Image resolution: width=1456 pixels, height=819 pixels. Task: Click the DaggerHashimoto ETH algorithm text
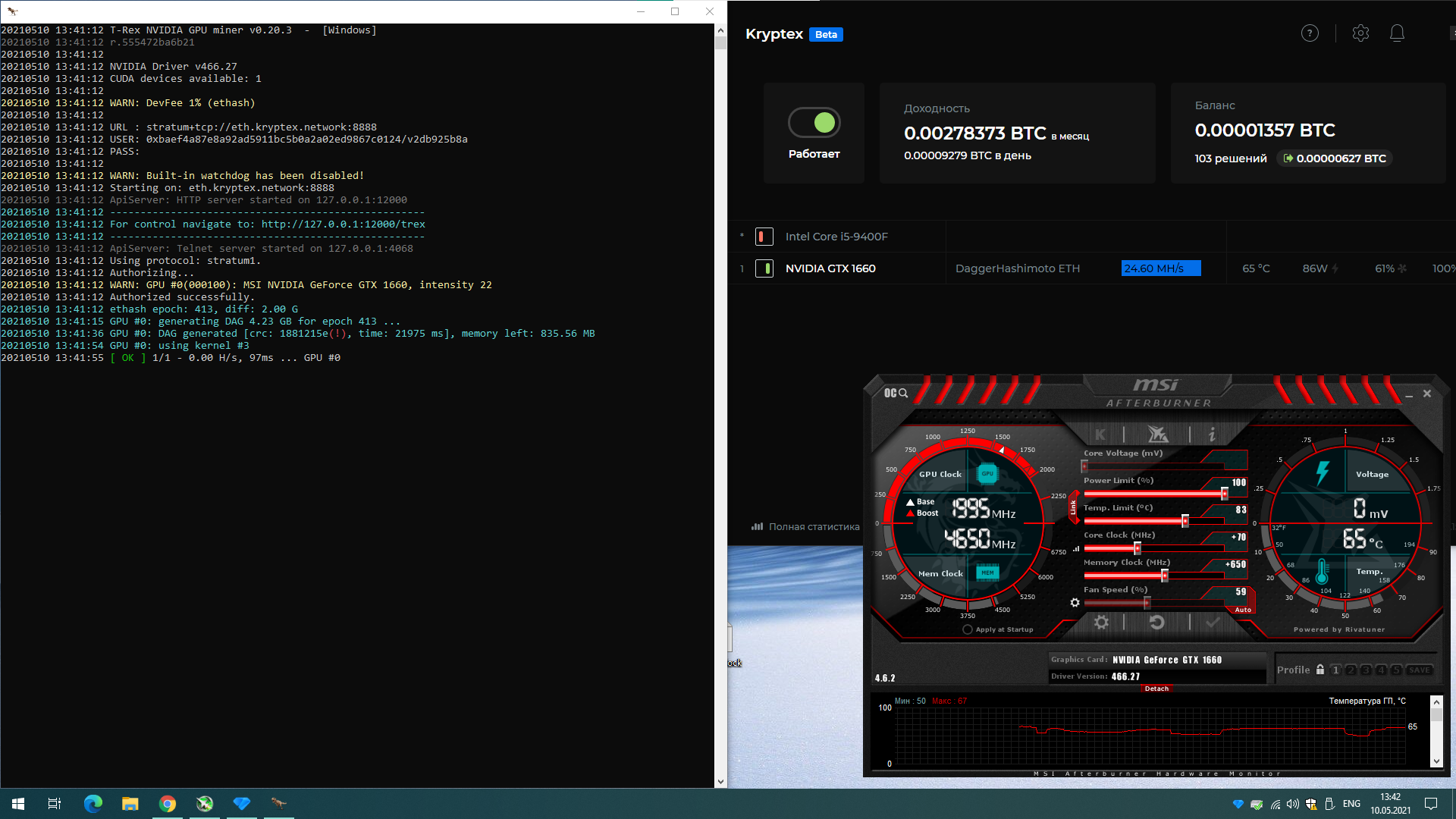click(x=1018, y=268)
